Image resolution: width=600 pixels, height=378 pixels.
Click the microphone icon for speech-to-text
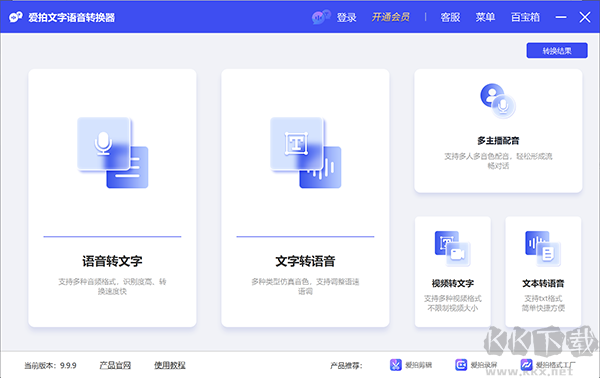point(112,152)
